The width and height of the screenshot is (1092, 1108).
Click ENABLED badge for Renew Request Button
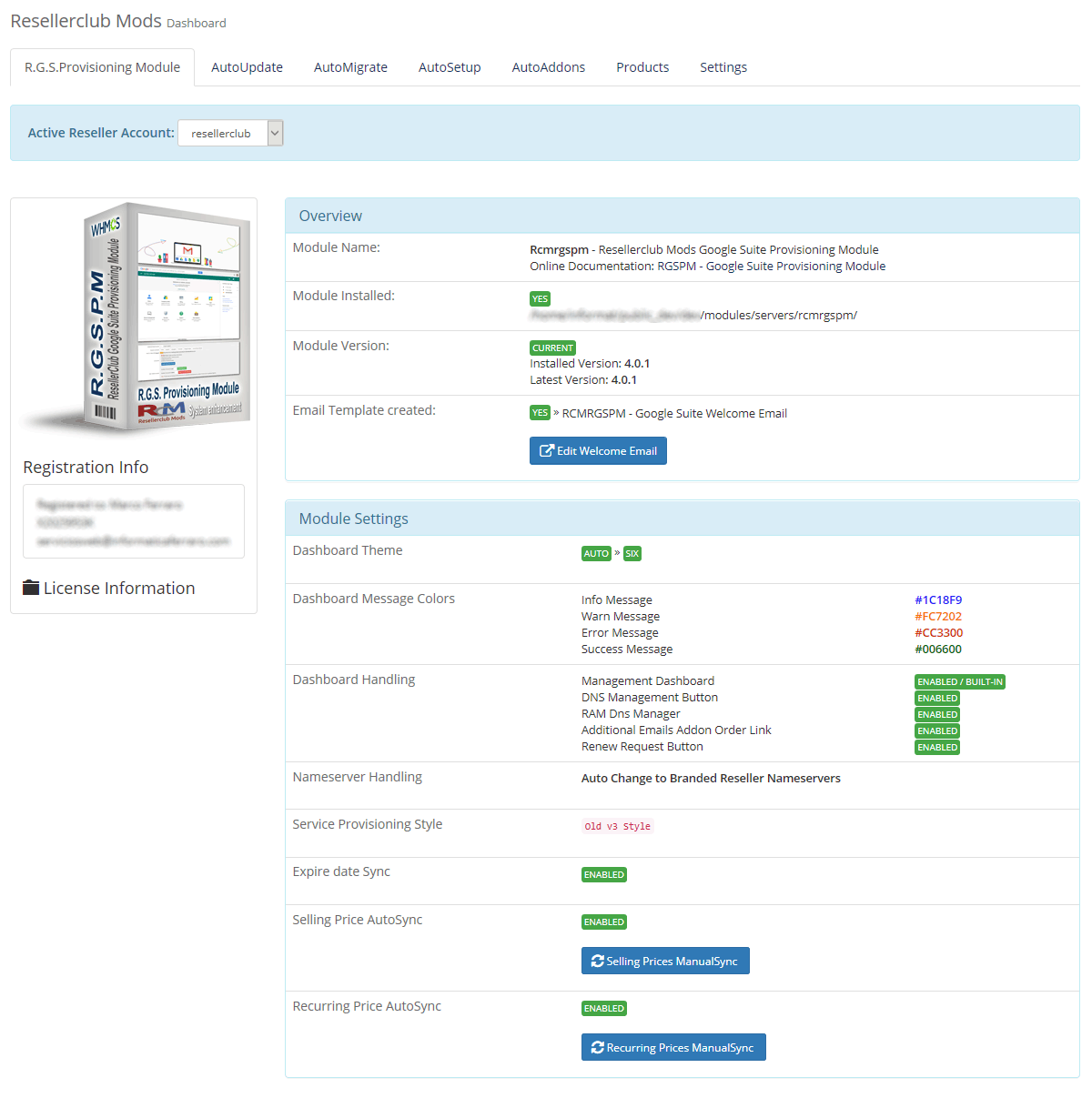tap(937, 747)
